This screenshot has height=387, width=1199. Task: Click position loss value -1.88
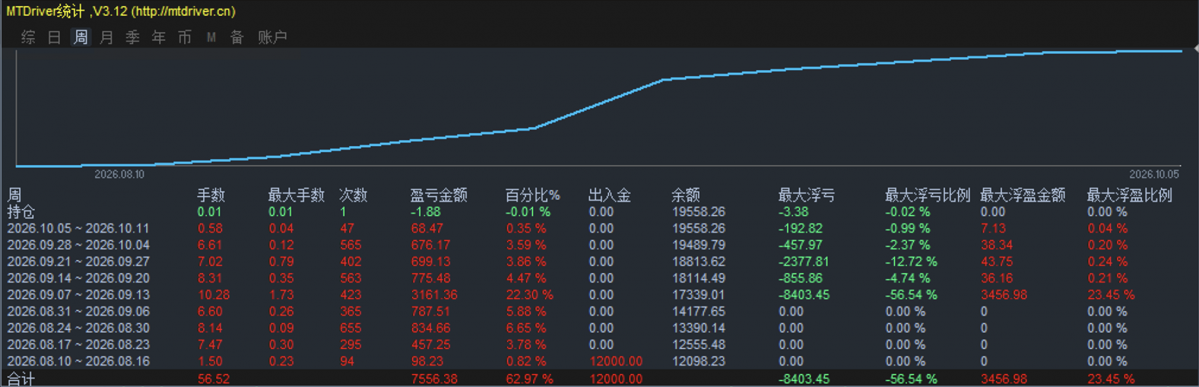click(x=424, y=211)
